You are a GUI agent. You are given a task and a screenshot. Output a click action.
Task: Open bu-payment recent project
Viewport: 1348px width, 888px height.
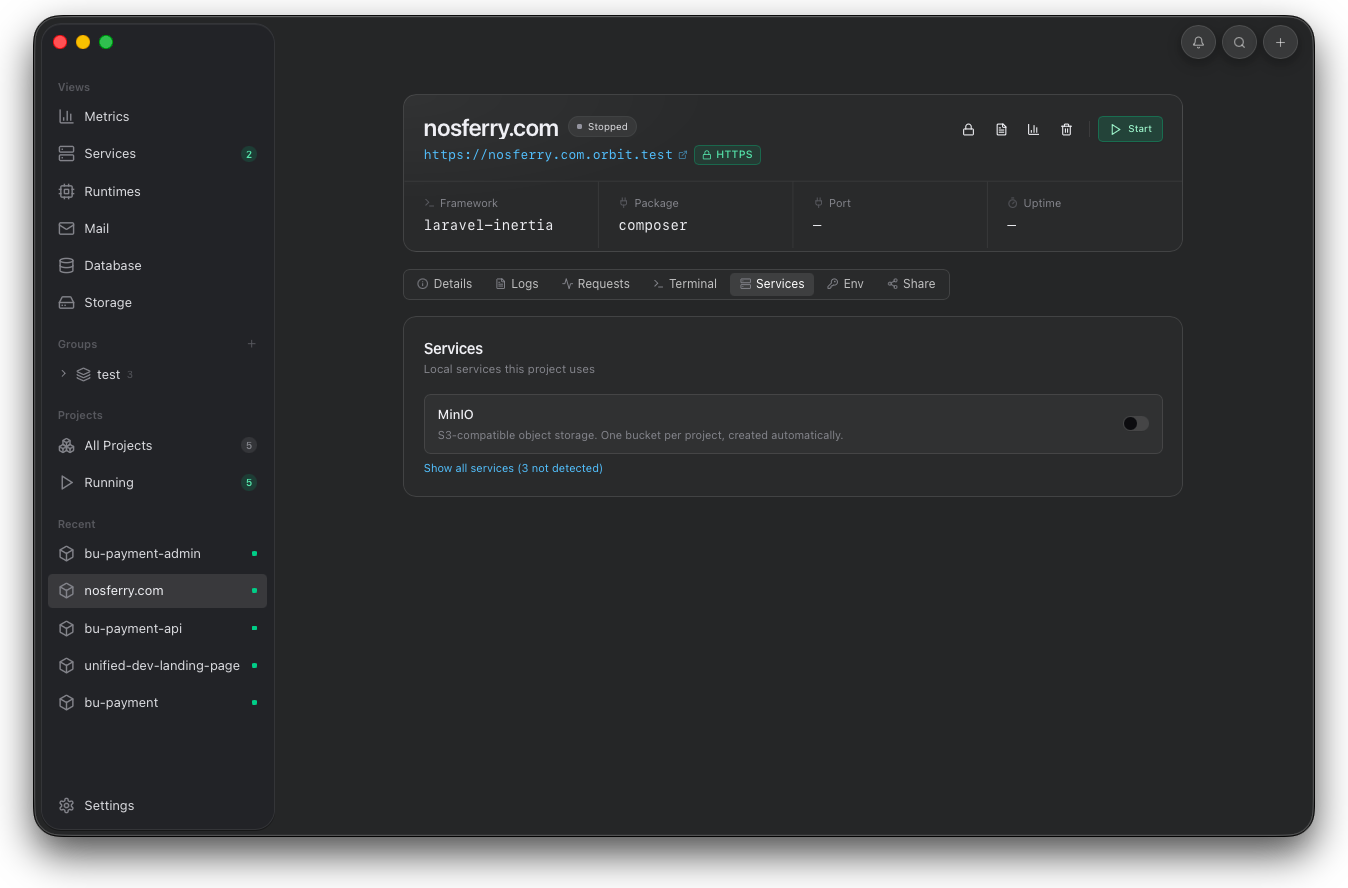point(157,702)
